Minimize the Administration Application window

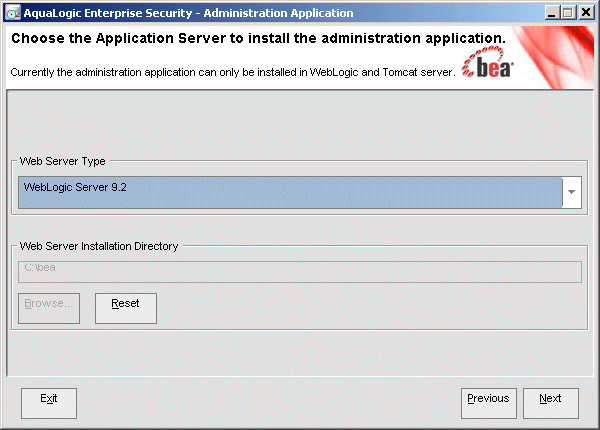point(551,13)
